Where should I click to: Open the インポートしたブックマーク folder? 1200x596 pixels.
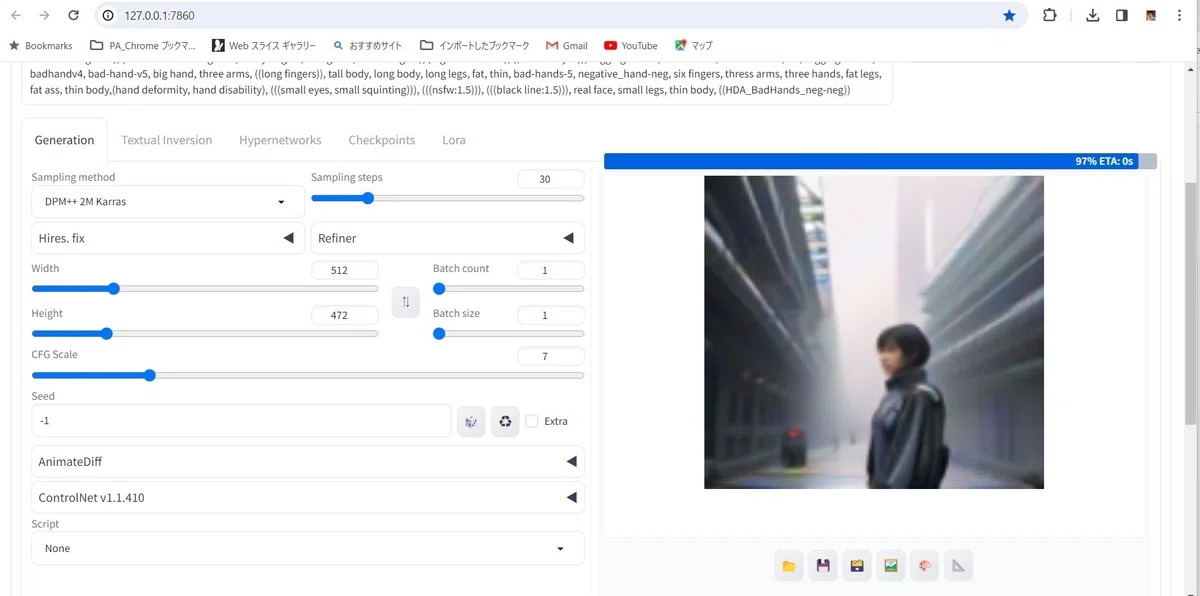475,45
